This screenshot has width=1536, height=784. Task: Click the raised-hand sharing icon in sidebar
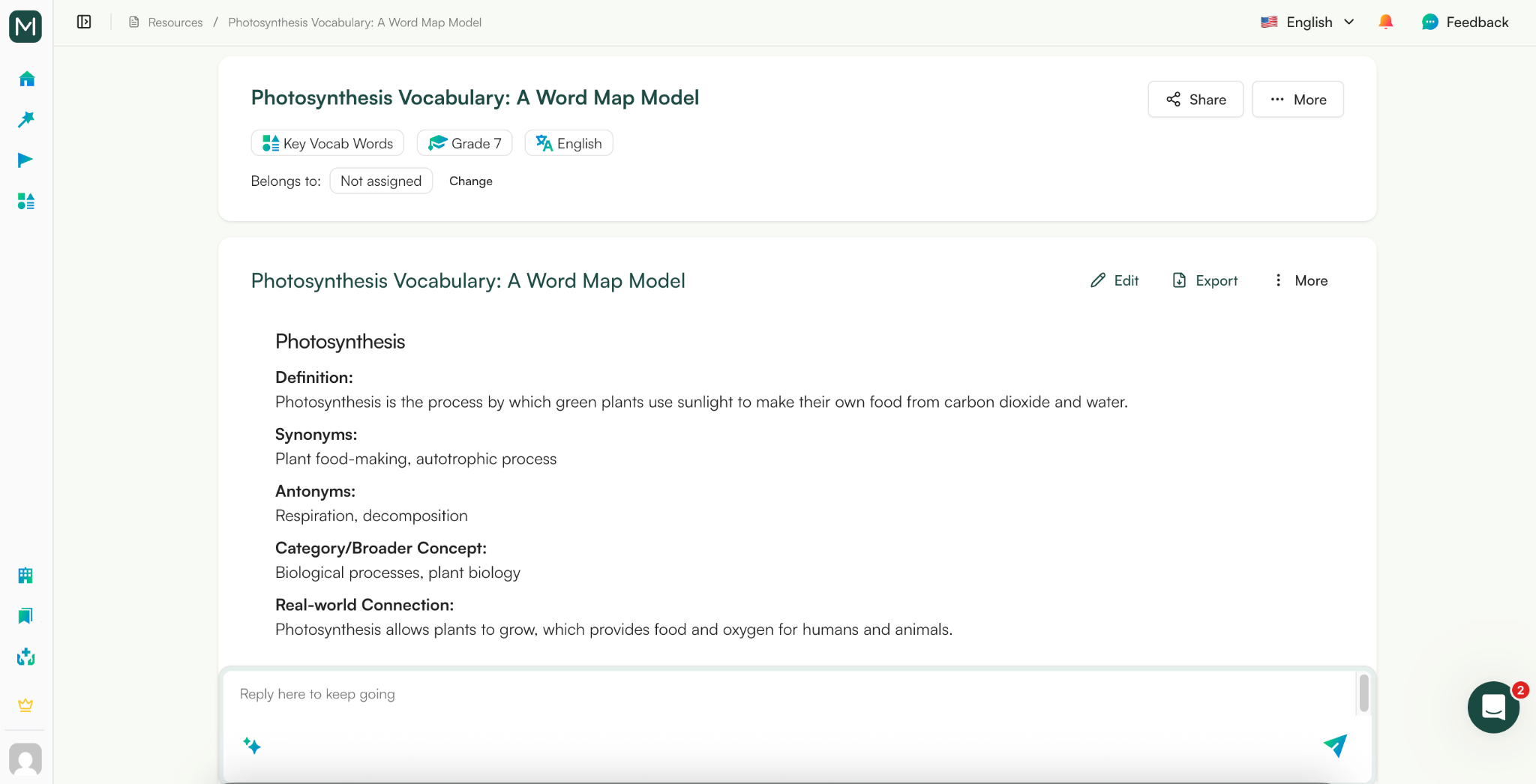[x=25, y=657]
